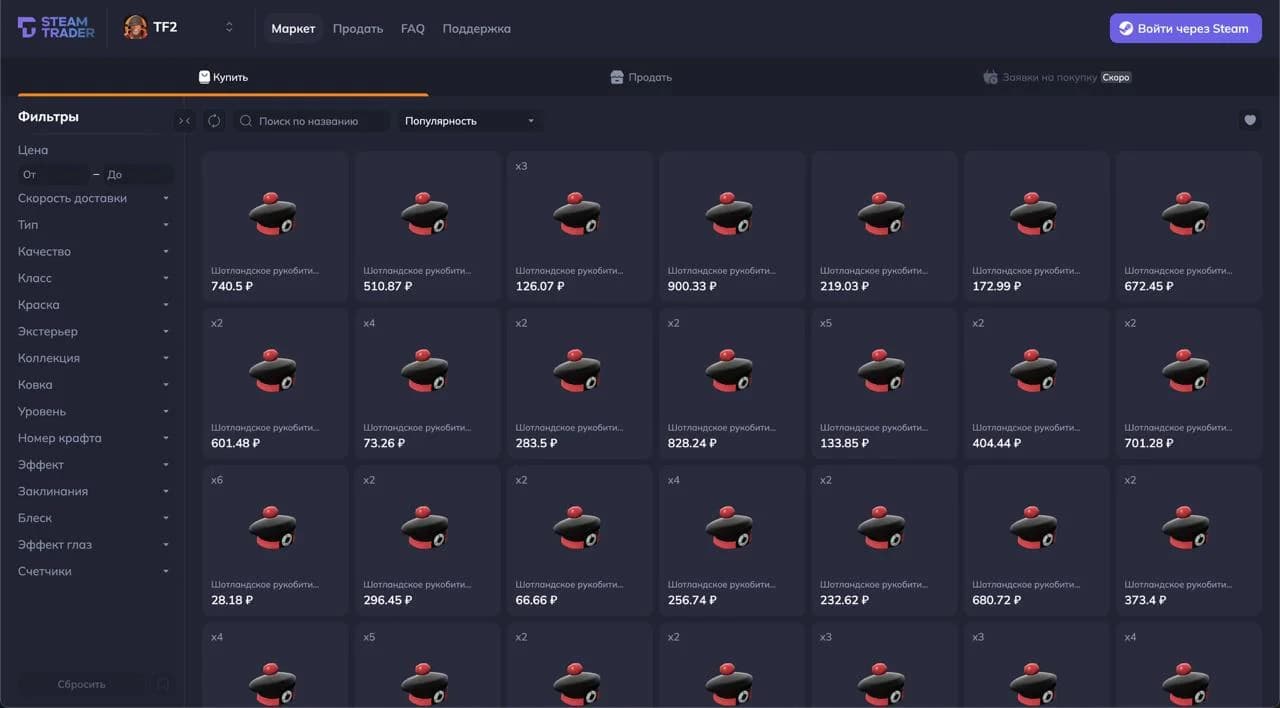Open the item priced 256.74 ₽
1280x708 pixels.
732,541
